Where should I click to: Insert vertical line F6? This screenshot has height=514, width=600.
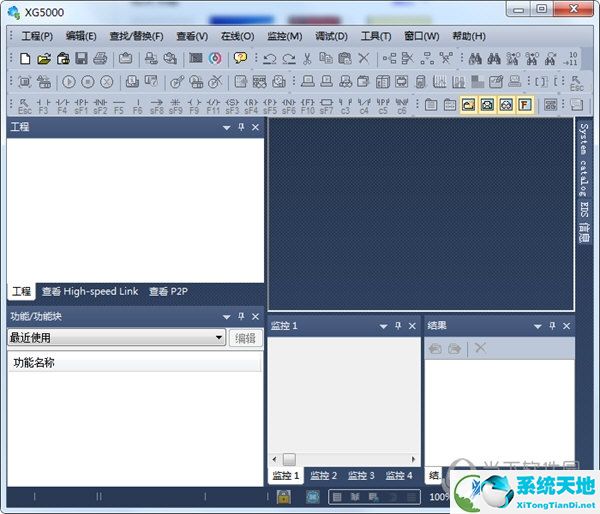click(138, 106)
